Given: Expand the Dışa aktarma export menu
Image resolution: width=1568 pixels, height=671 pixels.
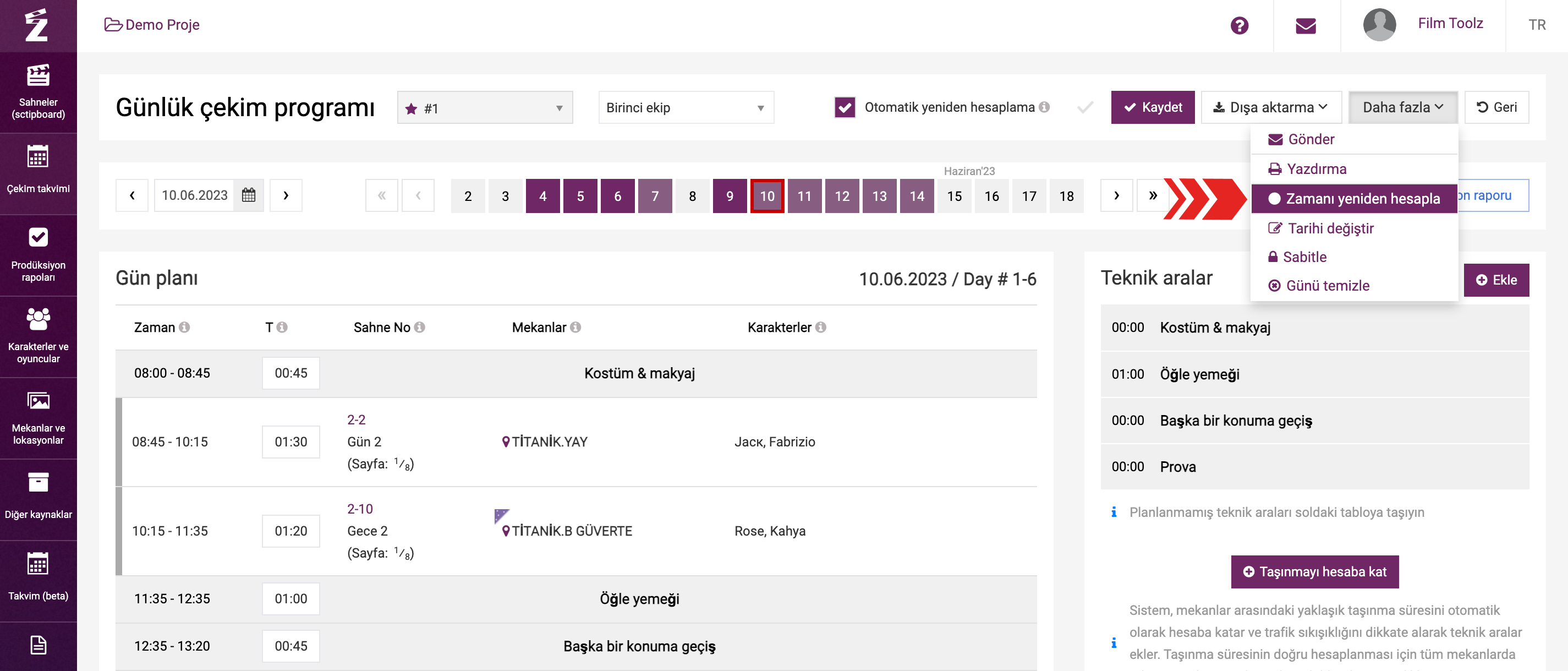Looking at the screenshot, I should pyautogui.click(x=1270, y=107).
